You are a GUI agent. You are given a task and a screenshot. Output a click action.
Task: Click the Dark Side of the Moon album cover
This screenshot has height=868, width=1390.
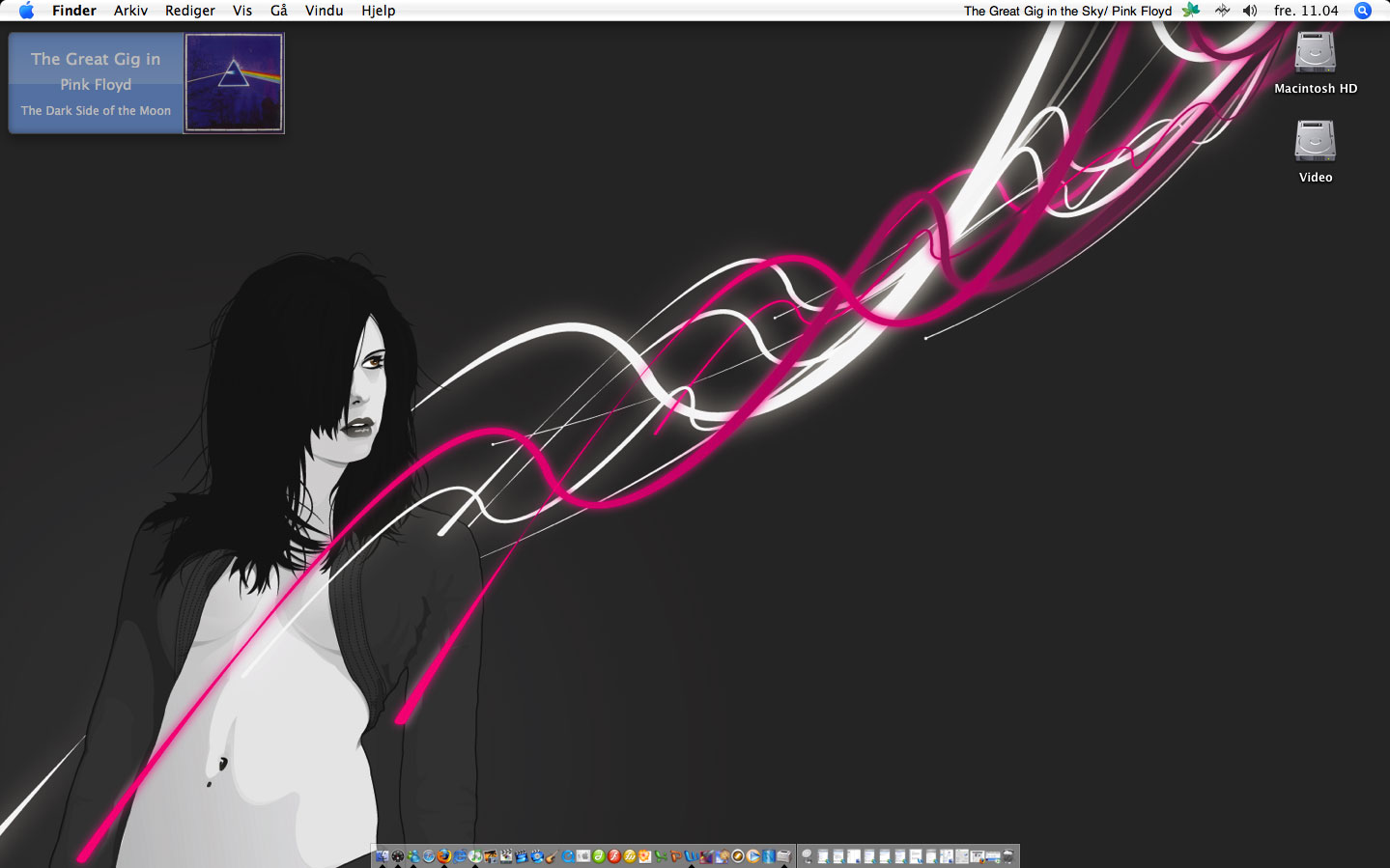(x=234, y=83)
